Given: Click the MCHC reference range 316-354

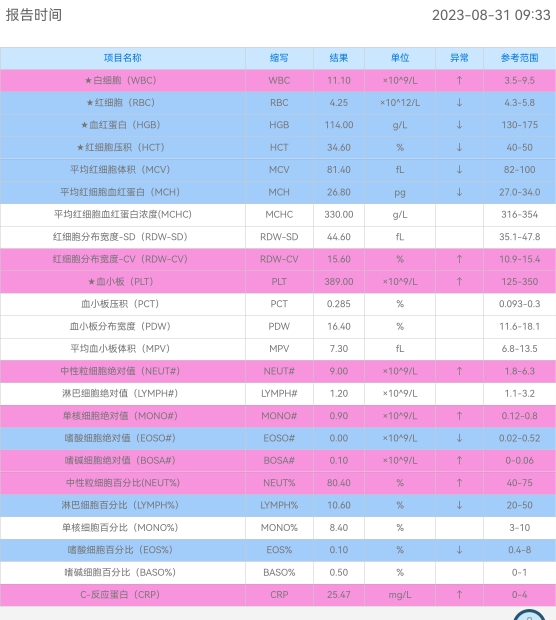Looking at the screenshot, I should (x=520, y=214).
